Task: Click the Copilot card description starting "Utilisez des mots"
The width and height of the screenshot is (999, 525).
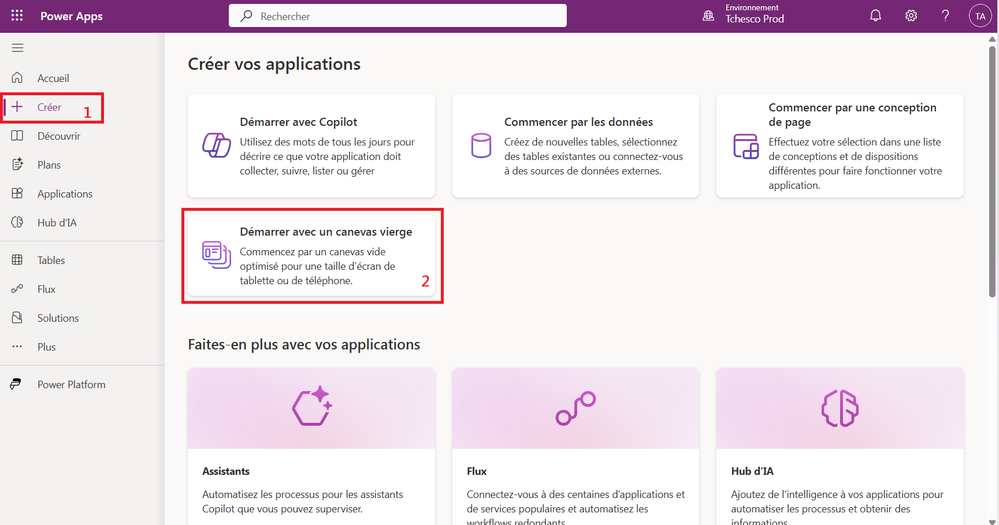Action: coord(327,156)
